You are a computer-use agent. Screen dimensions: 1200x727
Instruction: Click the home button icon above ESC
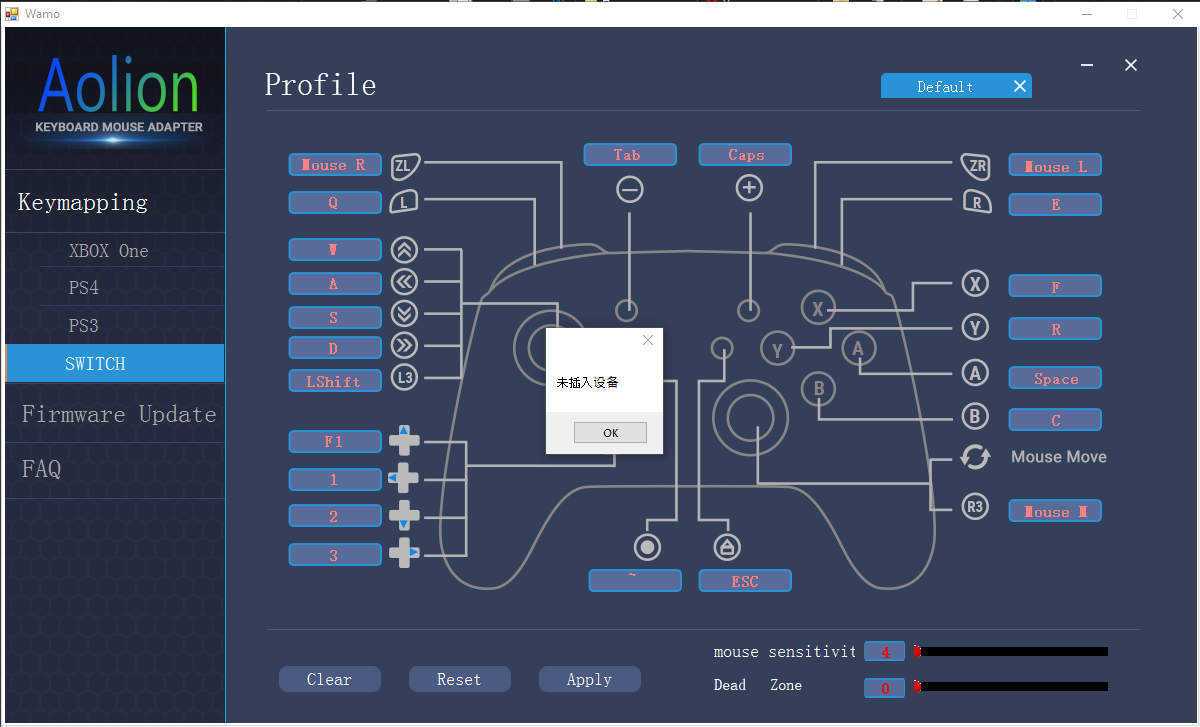click(x=727, y=547)
